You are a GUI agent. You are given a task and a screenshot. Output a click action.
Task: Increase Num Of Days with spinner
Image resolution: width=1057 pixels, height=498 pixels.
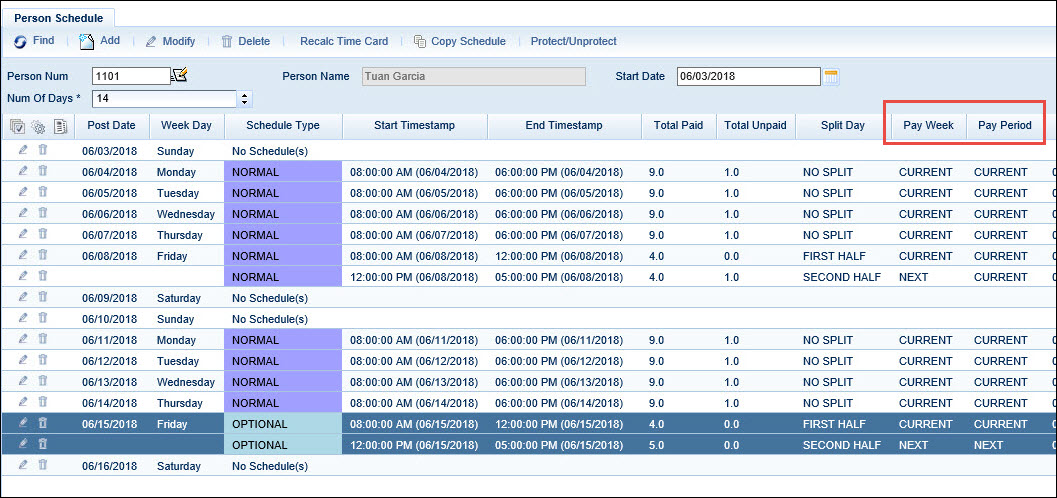(244, 94)
